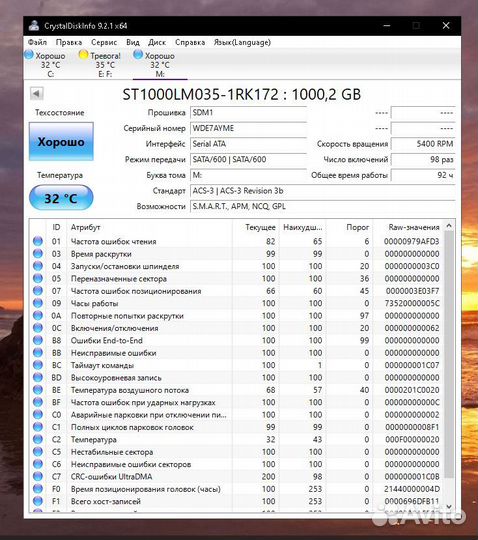
Task: Click the Raw-значения column header
Action: [x=408, y=227]
